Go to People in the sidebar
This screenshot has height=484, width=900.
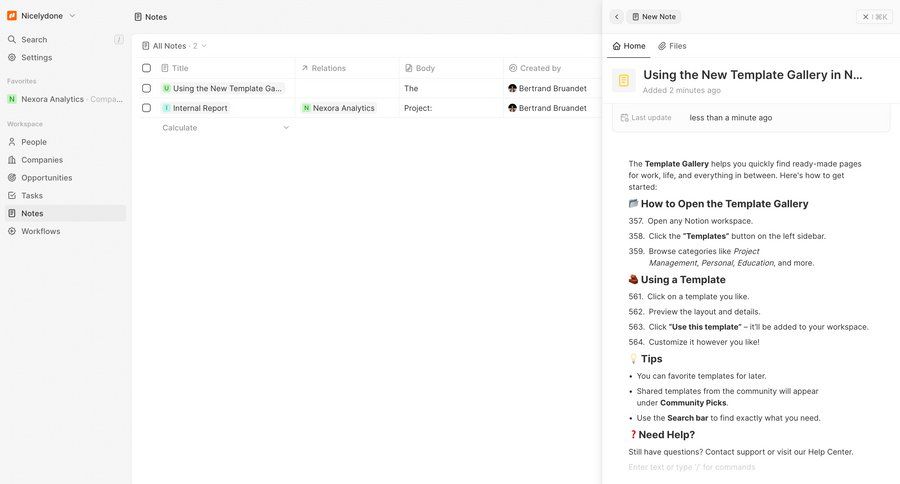pos(34,142)
